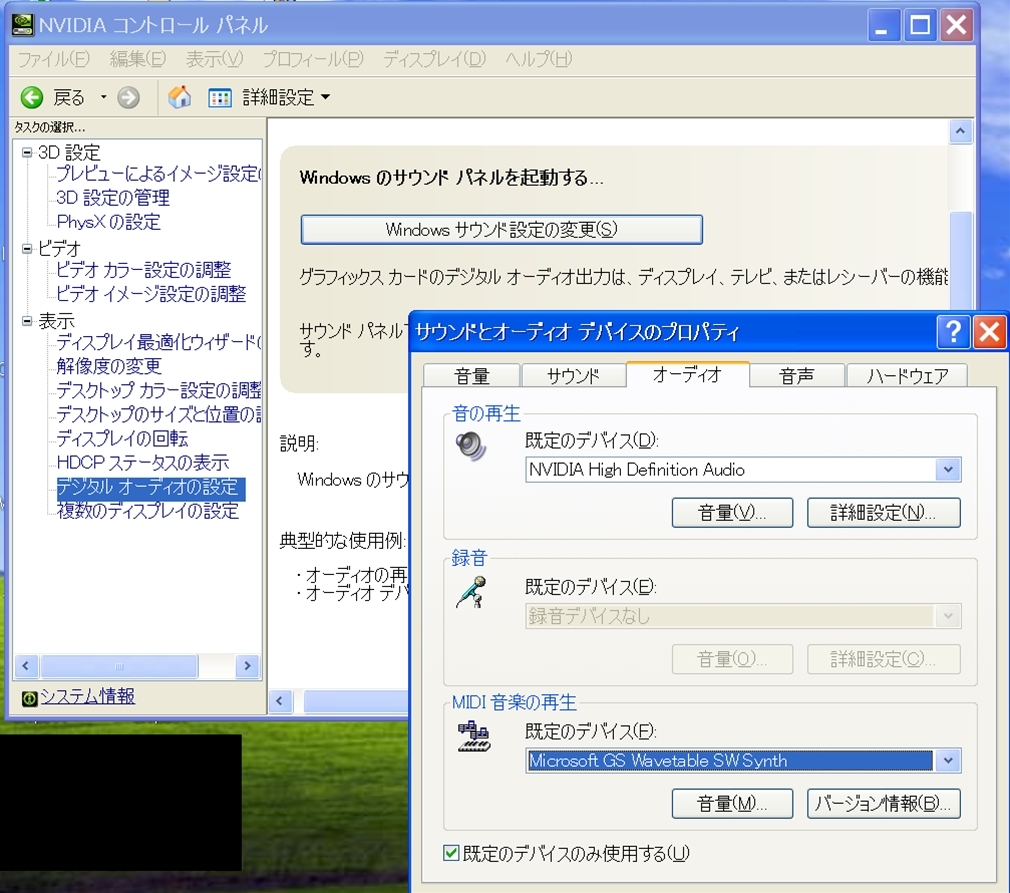
Task: Switch to the 音声 tab
Action: pos(797,376)
